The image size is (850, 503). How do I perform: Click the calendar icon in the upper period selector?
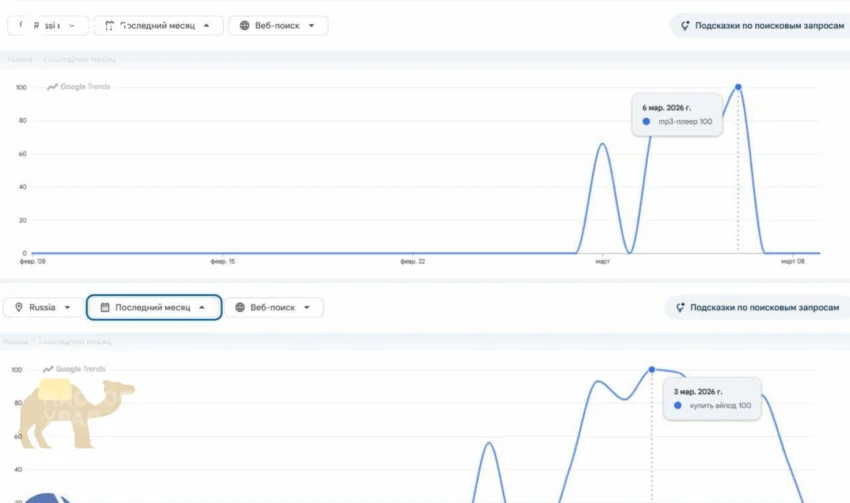click(x=110, y=25)
